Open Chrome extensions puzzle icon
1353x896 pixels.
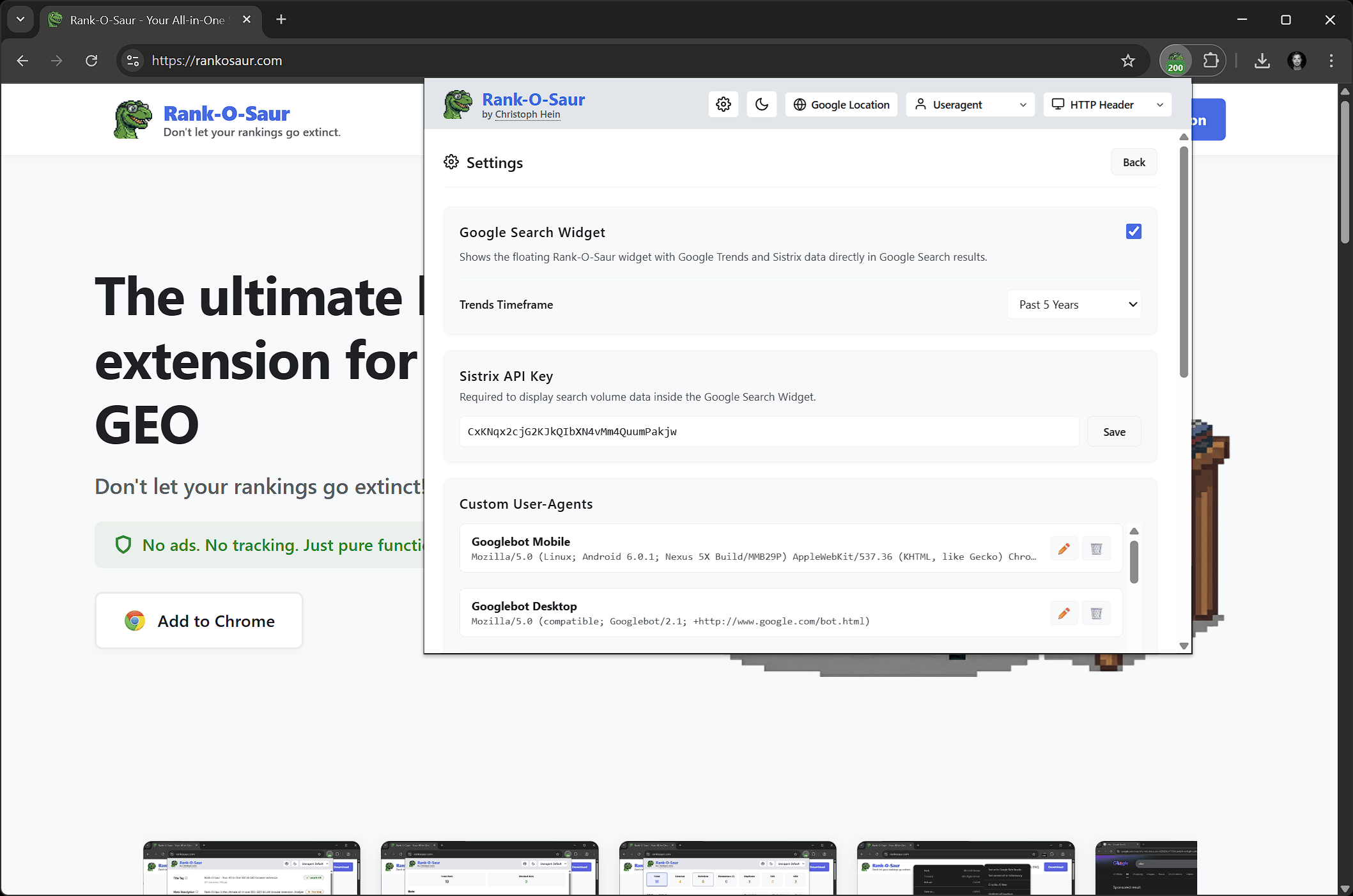(1210, 61)
